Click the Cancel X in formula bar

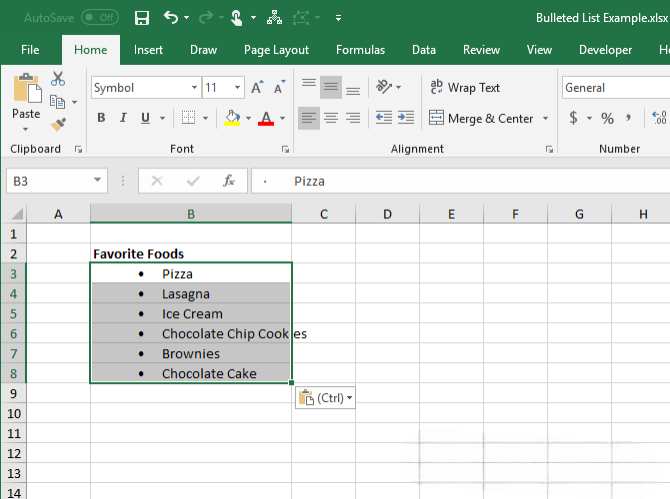[157, 181]
